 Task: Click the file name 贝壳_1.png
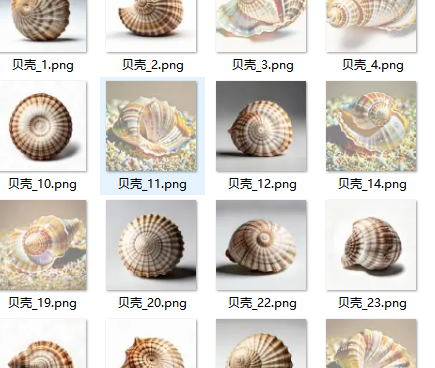coord(43,65)
